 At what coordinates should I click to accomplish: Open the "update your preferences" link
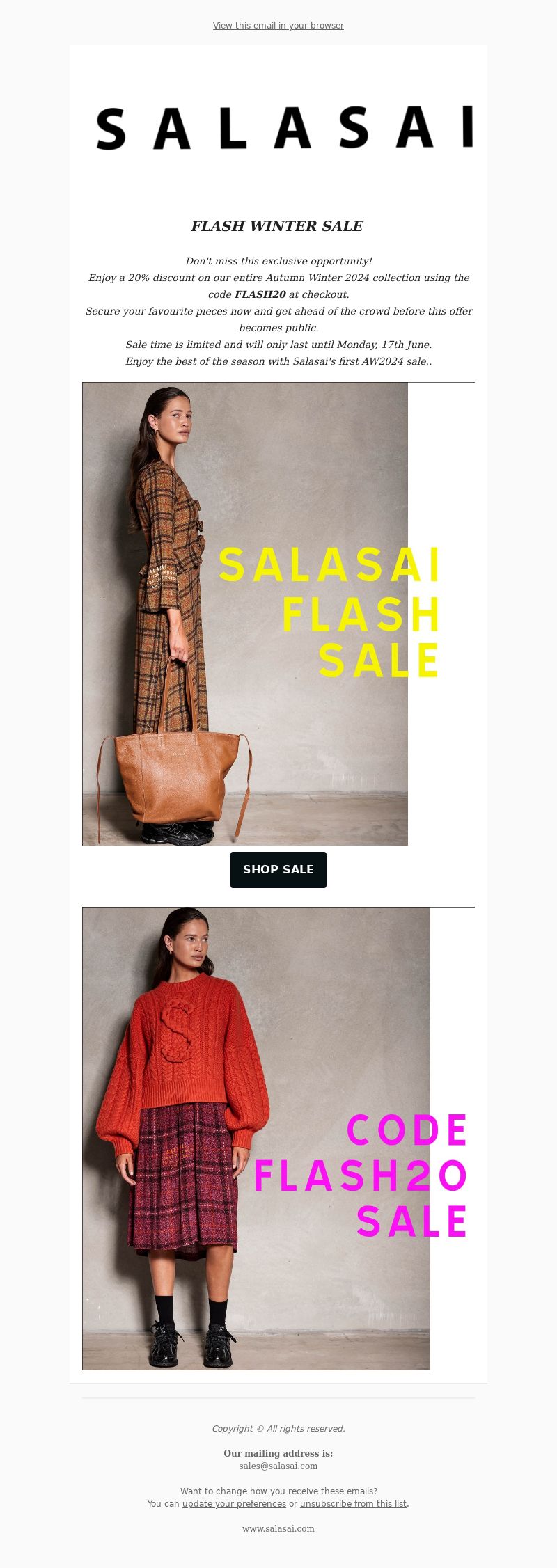click(x=234, y=1503)
